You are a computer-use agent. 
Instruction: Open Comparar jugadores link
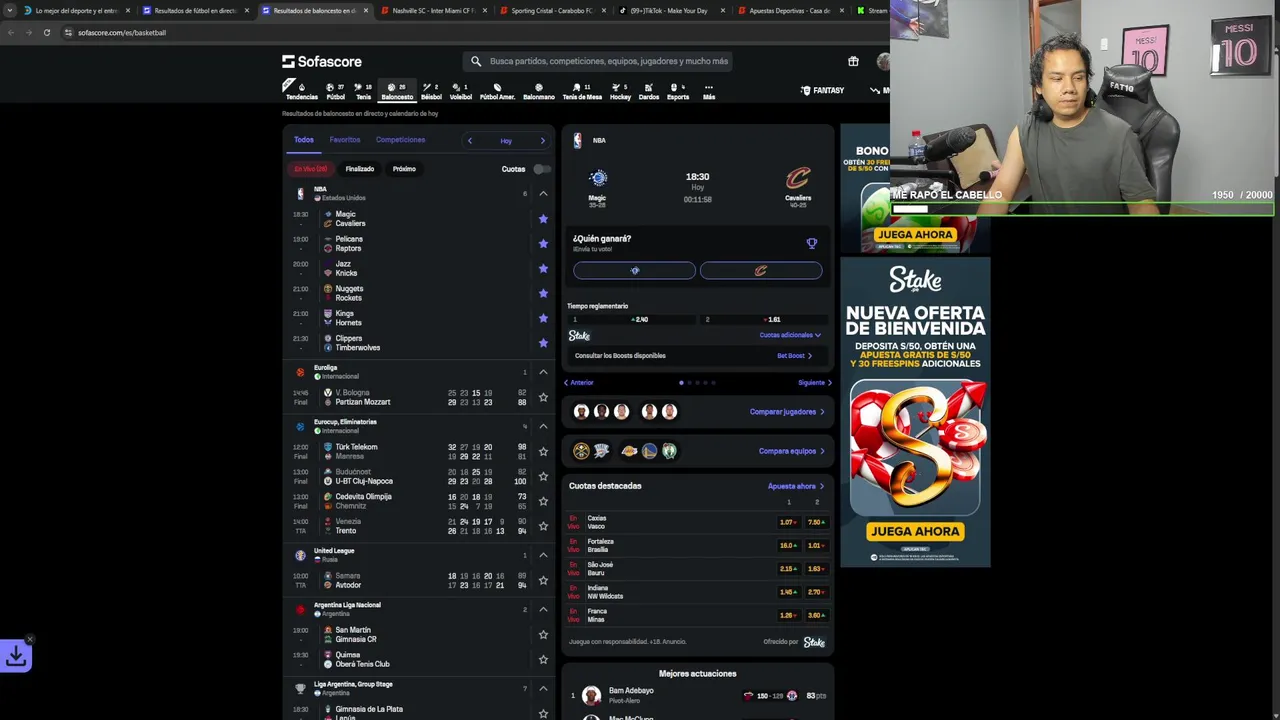(787, 412)
